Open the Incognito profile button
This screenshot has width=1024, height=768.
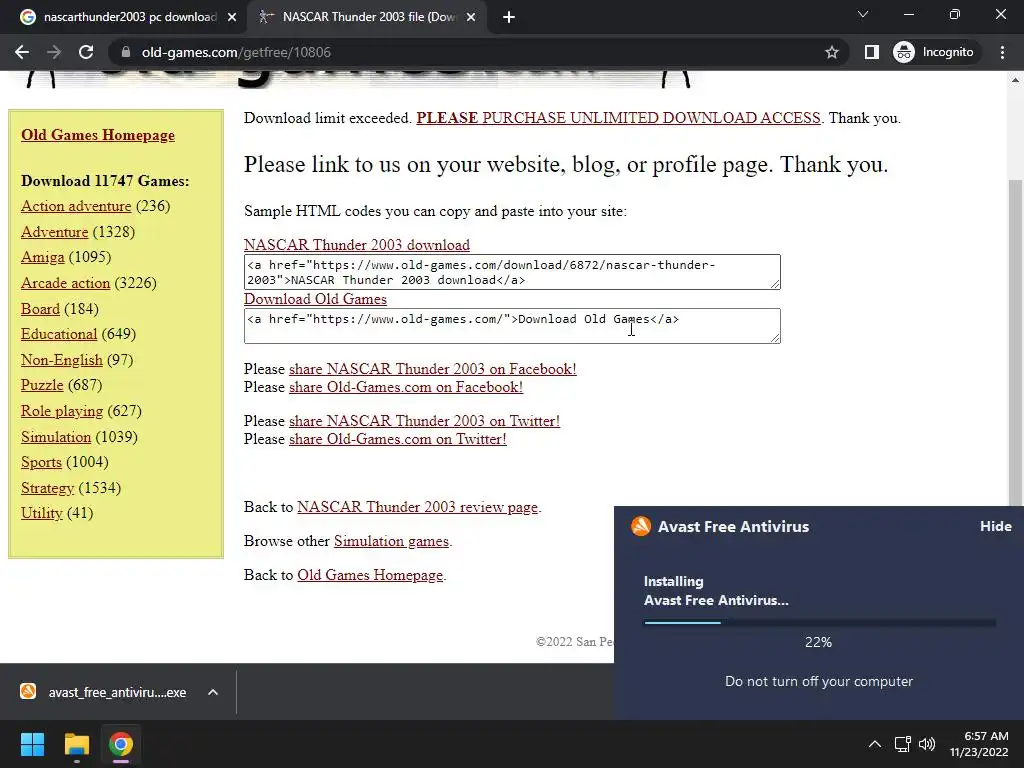point(934,52)
